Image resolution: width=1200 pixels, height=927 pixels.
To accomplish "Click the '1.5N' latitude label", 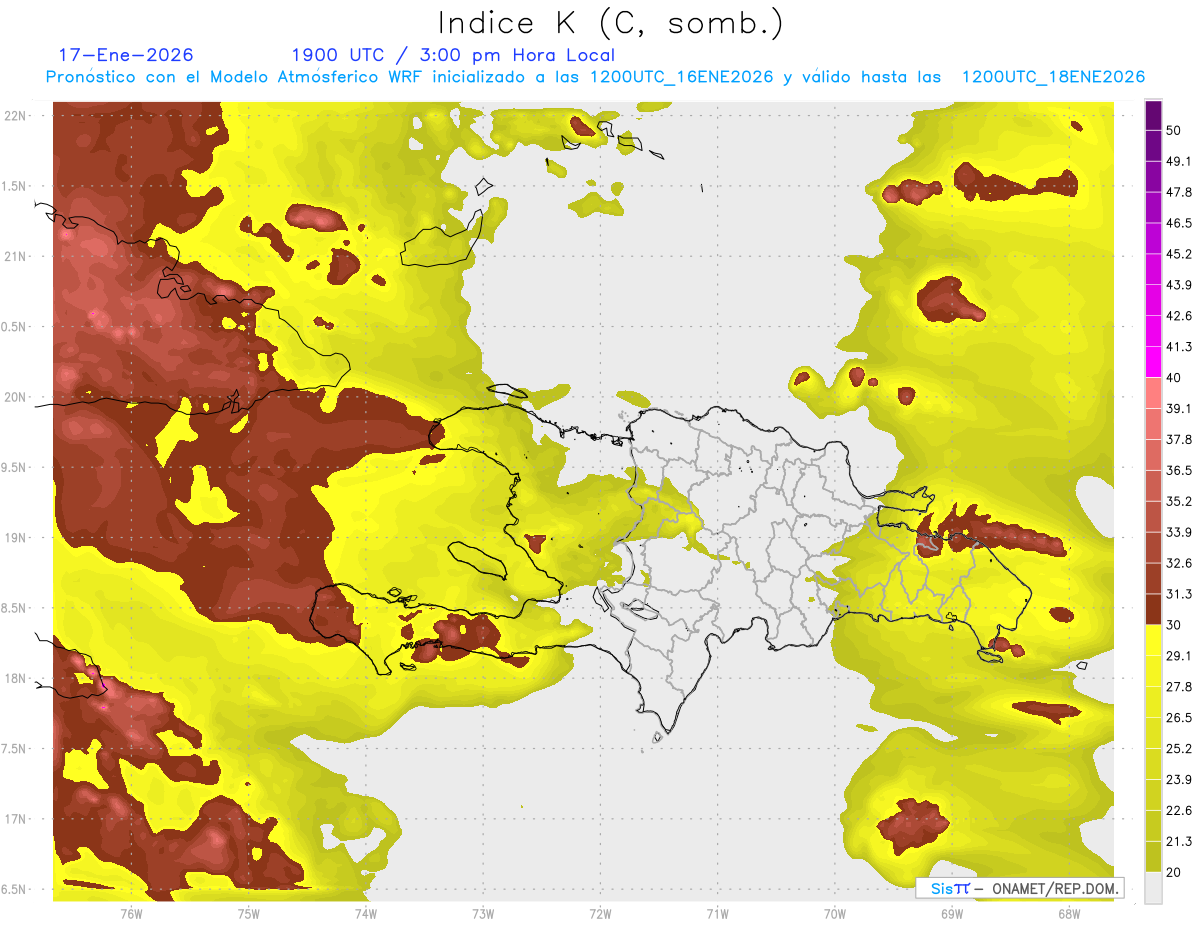I will coord(16,186).
